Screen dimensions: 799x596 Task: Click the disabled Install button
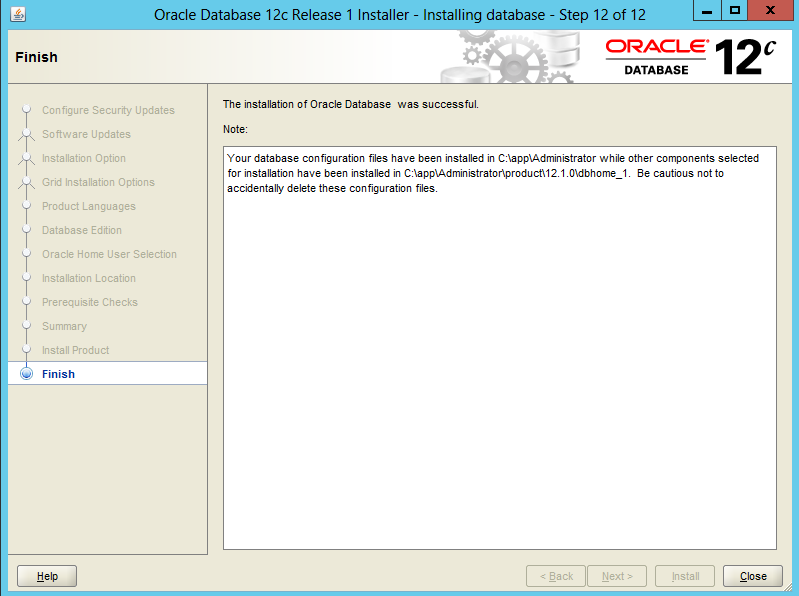(685, 576)
